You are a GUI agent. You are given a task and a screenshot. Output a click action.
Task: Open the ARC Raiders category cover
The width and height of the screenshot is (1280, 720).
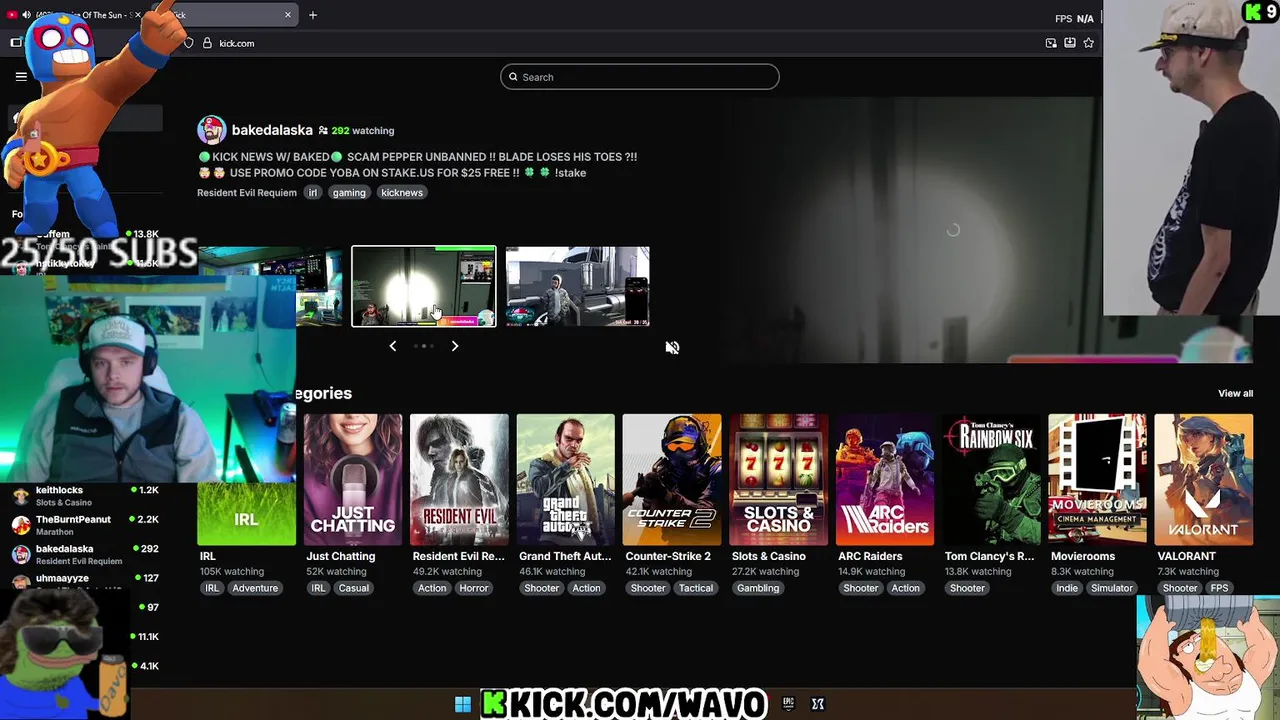pos(885,479)
